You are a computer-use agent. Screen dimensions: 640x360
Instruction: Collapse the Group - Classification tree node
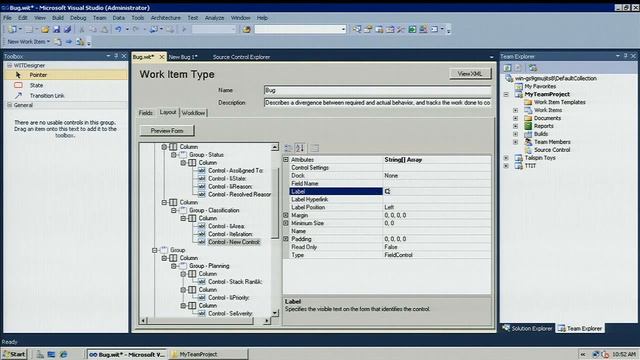pos(173,210)
